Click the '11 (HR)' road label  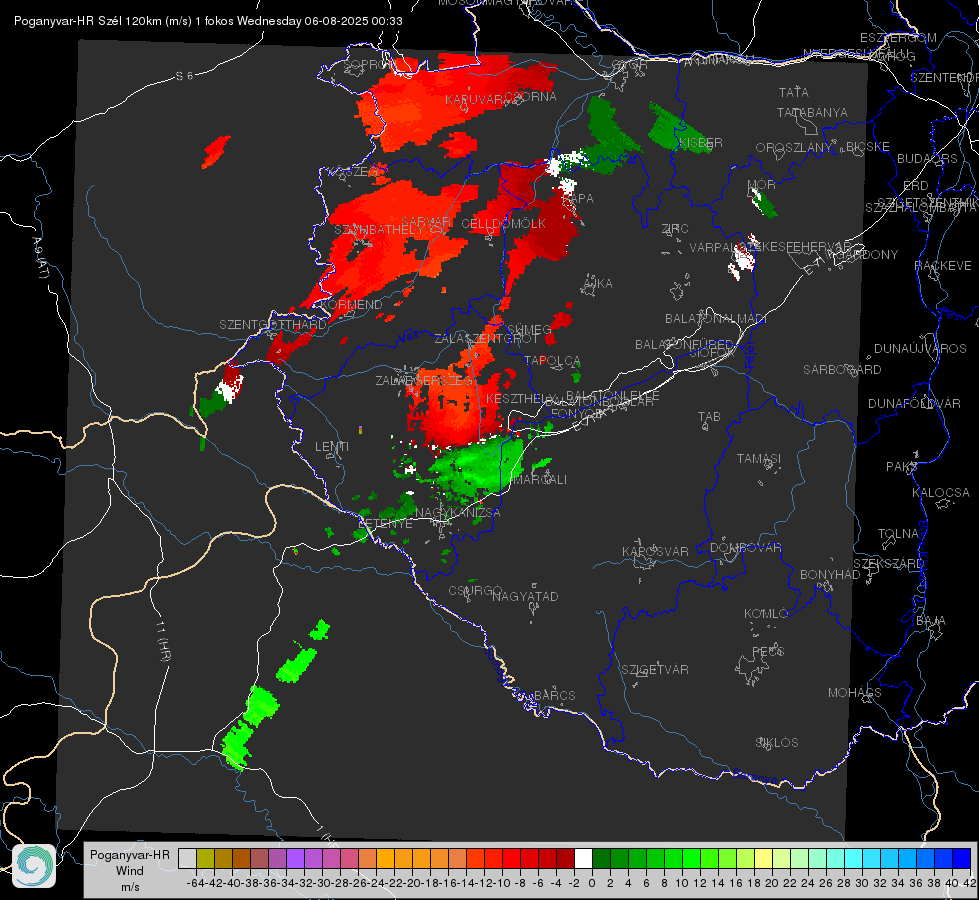[163, 641]
